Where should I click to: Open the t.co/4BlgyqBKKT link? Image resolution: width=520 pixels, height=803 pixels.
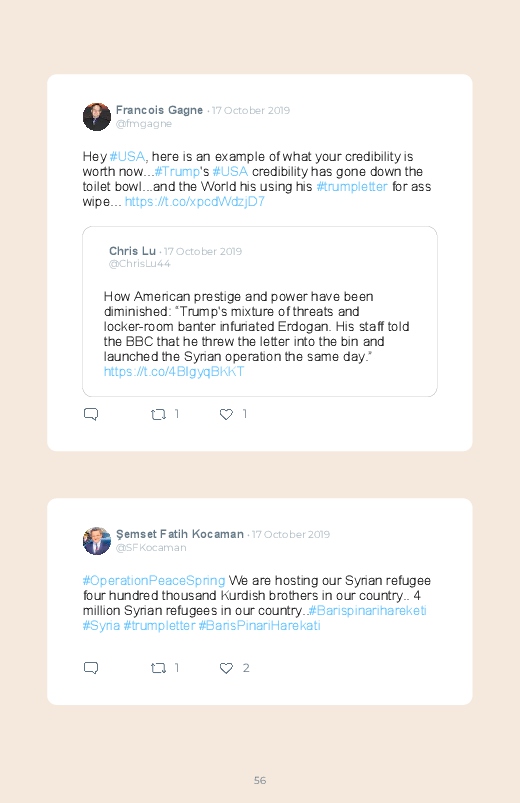[x=174, y=372]
